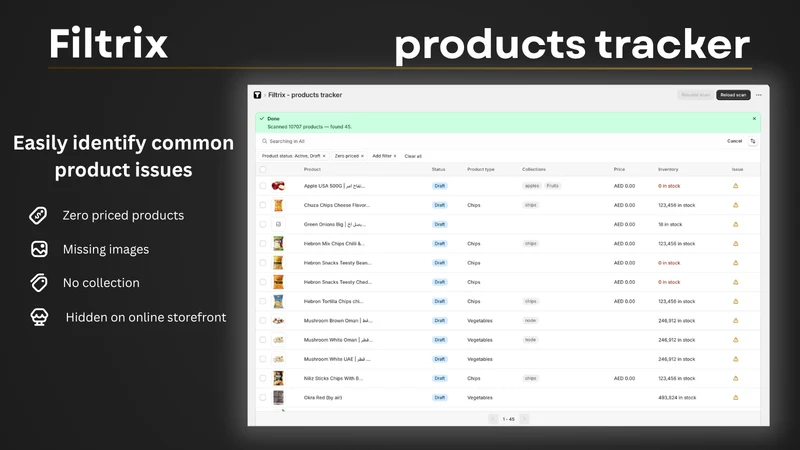Click the search magnifier icon
Image resolution: width=800 pixels, height=450 pixels.
264,141
